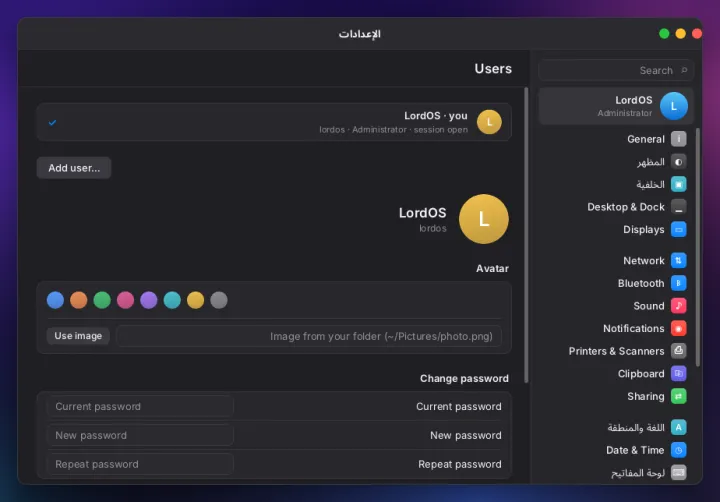
Task: Click the blue LordOS sidebar avatar
Action: pos(674,106)
